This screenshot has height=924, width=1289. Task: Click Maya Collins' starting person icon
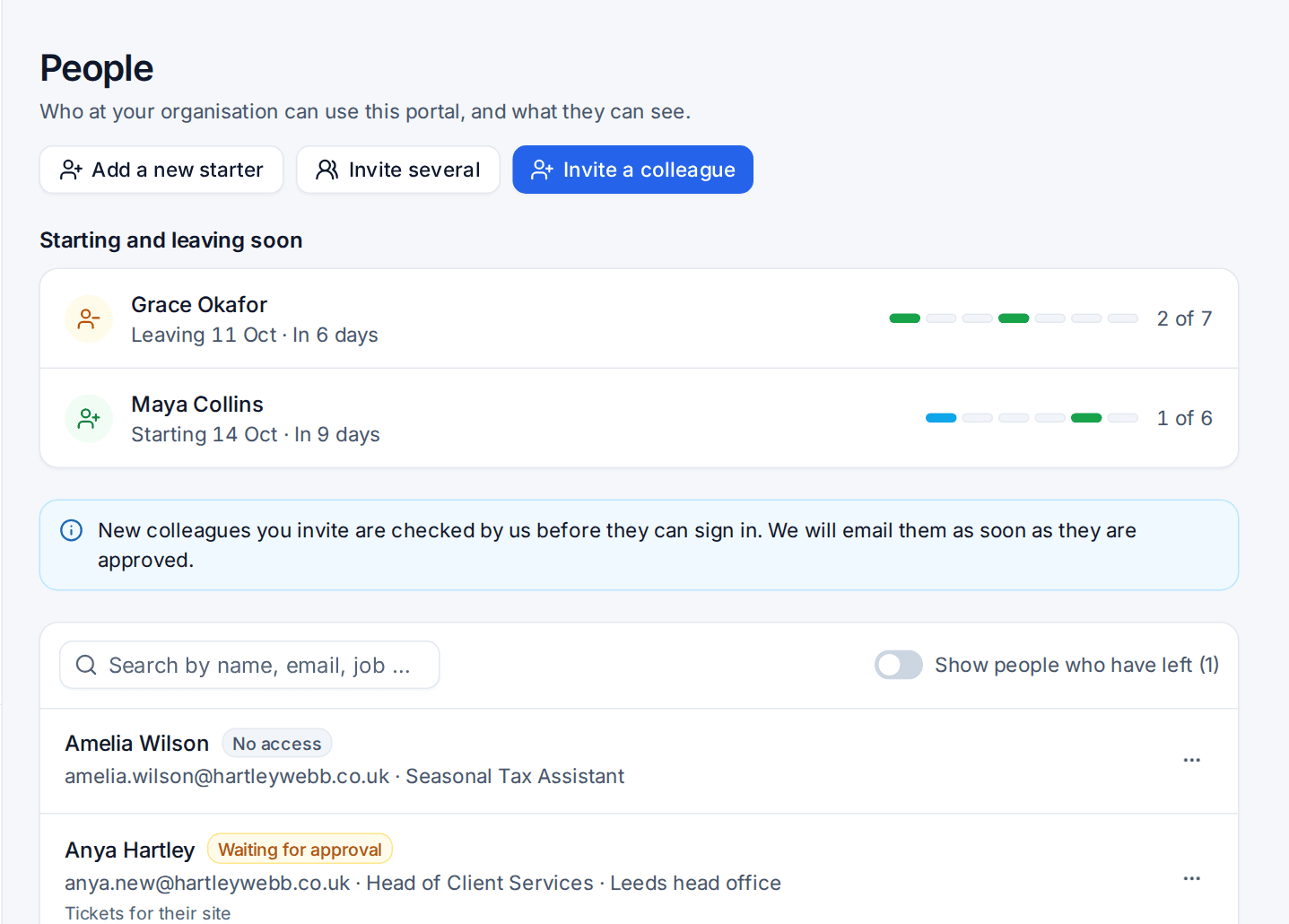pos(89,419)
